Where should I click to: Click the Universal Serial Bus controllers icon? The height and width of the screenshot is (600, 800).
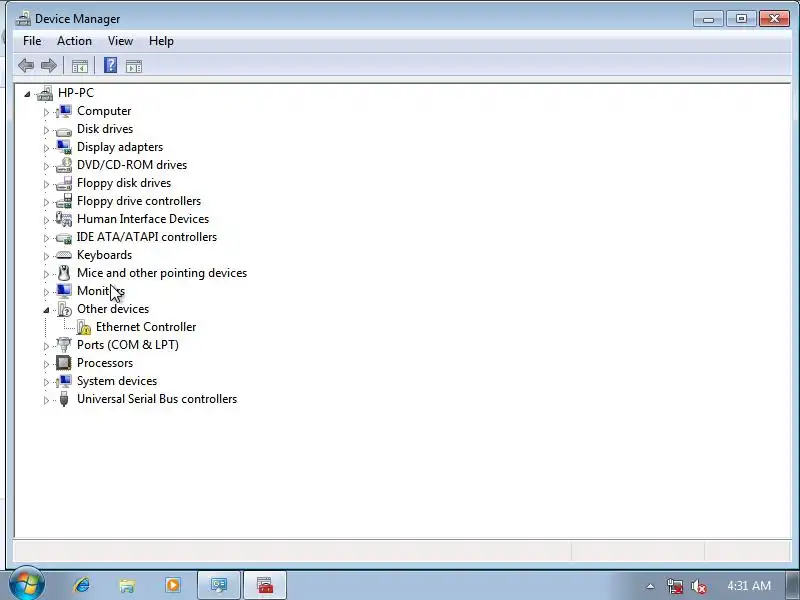[x=64, y=399]
